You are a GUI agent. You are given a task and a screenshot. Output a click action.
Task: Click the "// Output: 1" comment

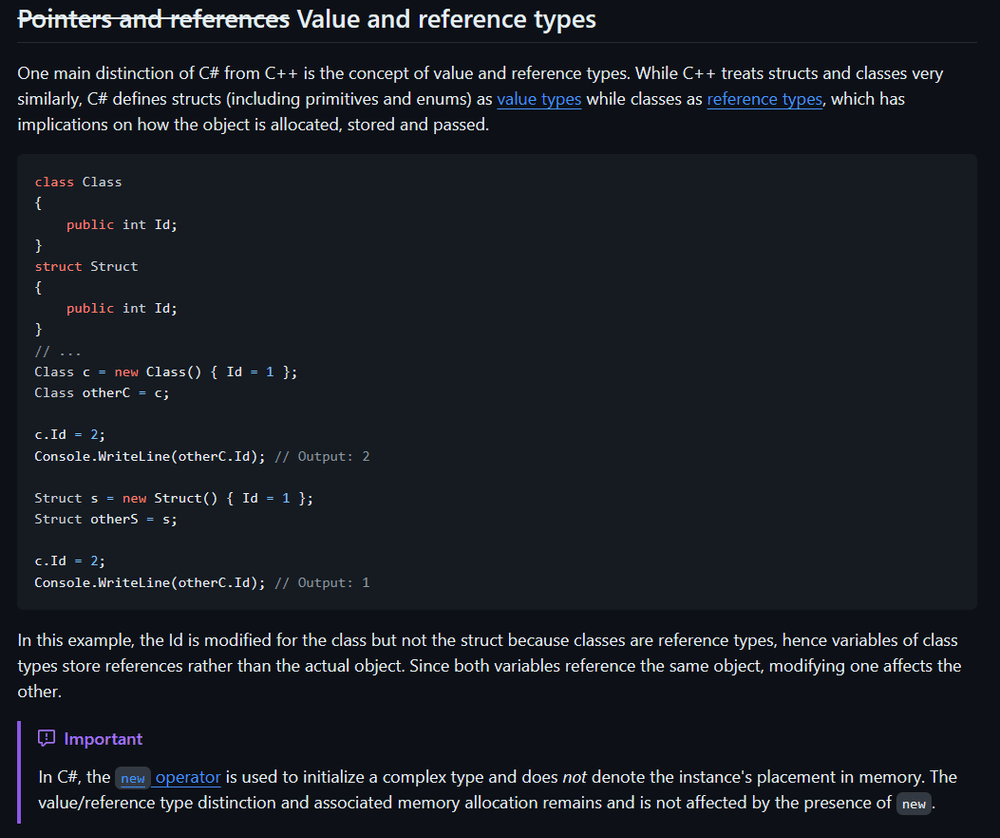(x=321, y=582)
